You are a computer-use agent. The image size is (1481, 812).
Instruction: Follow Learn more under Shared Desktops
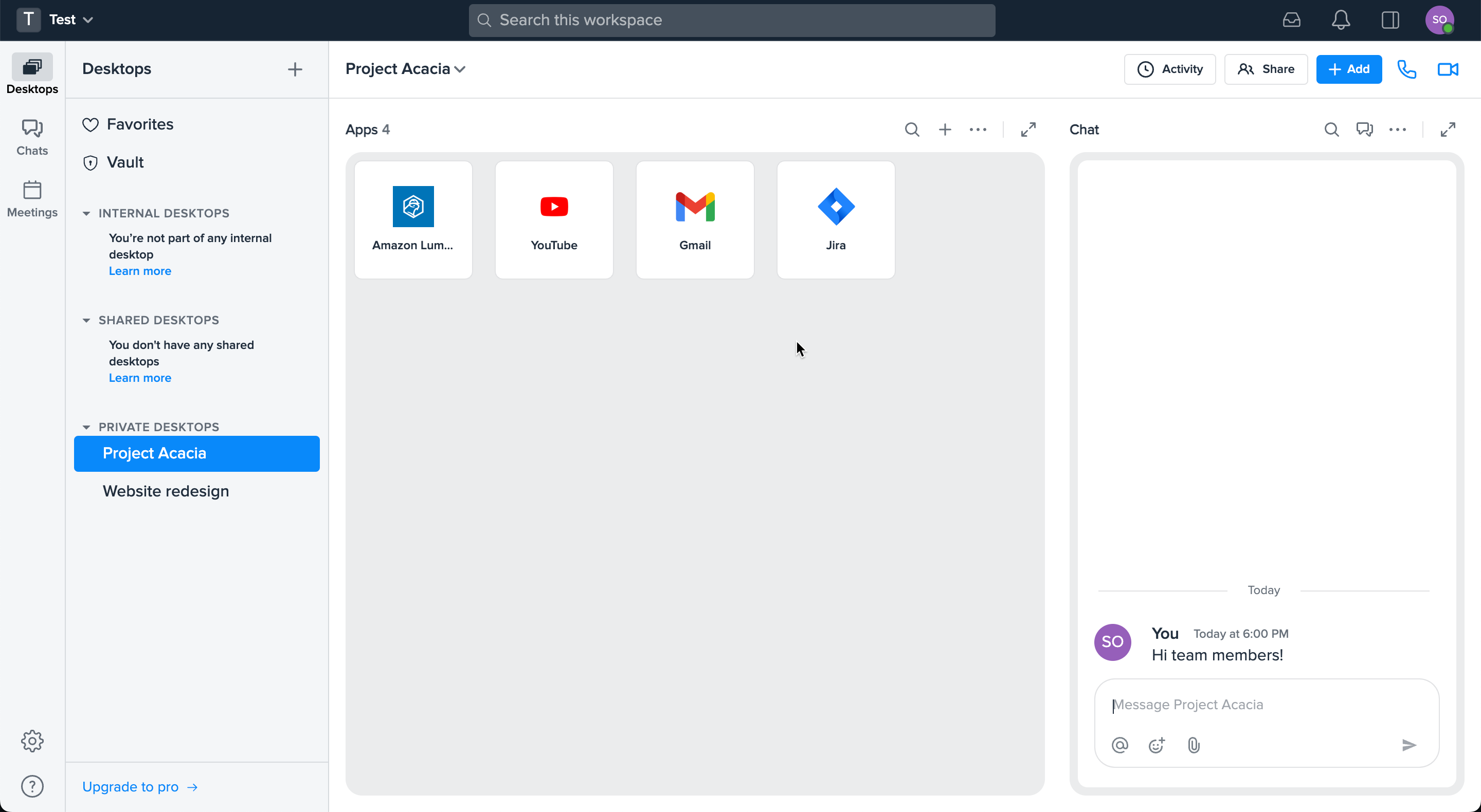click(x=140, y=378)
